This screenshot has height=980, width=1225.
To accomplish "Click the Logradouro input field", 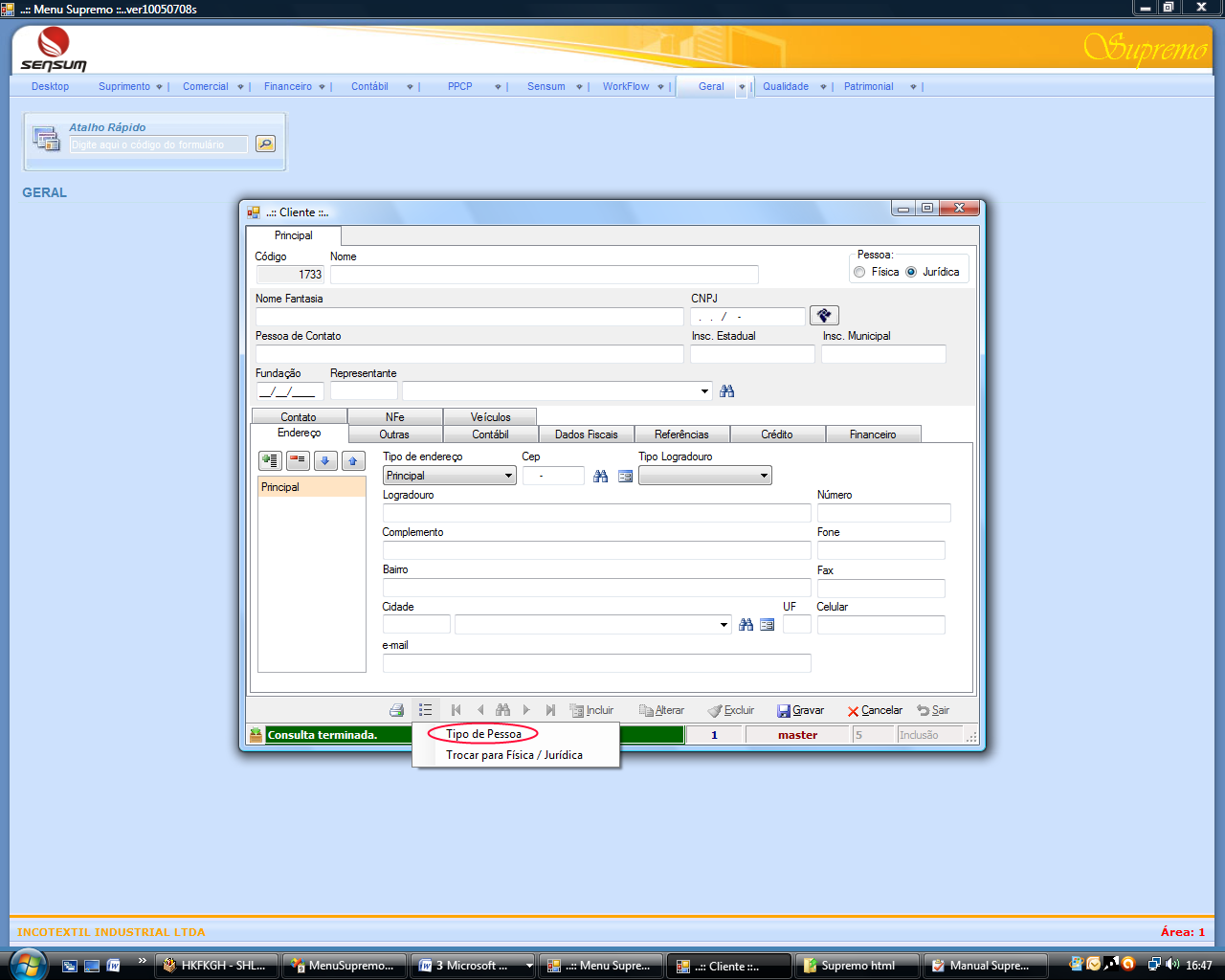I will (597, 513).
